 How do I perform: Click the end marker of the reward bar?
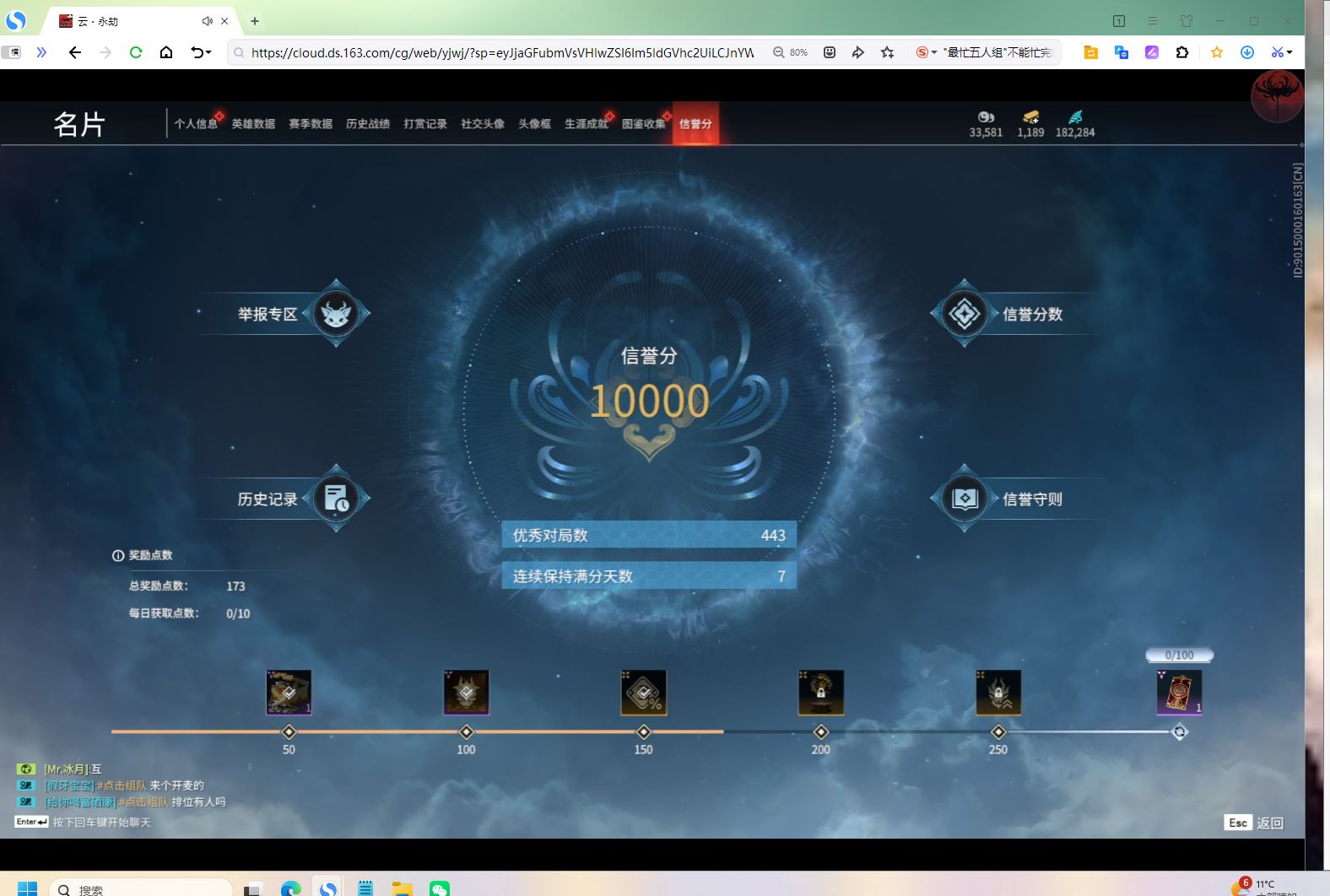click(1180, 731)
